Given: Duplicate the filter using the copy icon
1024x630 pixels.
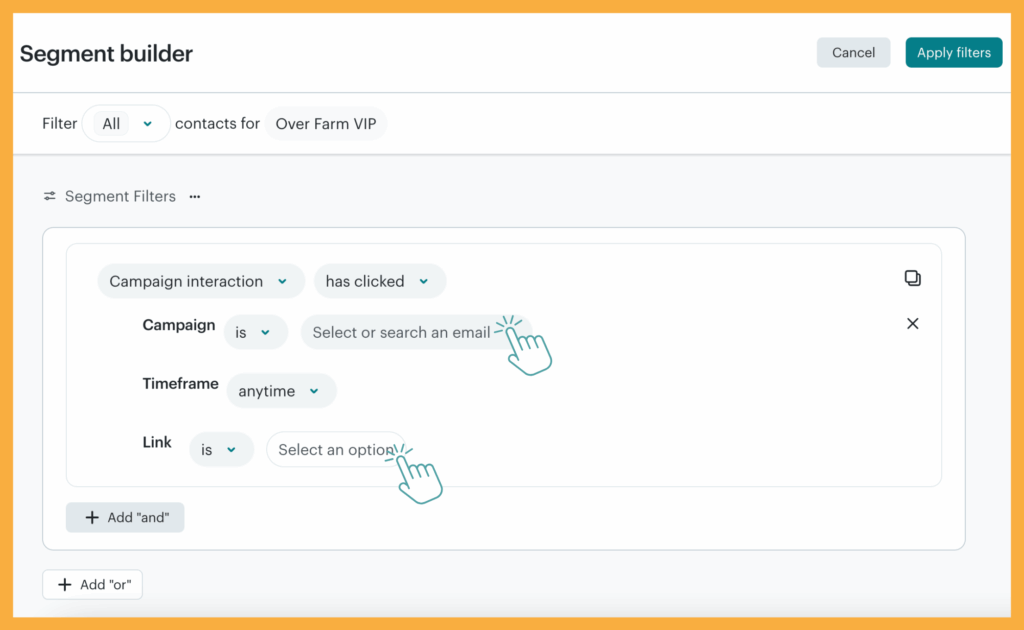Looking at the screenshot, I should coord(912,278).
